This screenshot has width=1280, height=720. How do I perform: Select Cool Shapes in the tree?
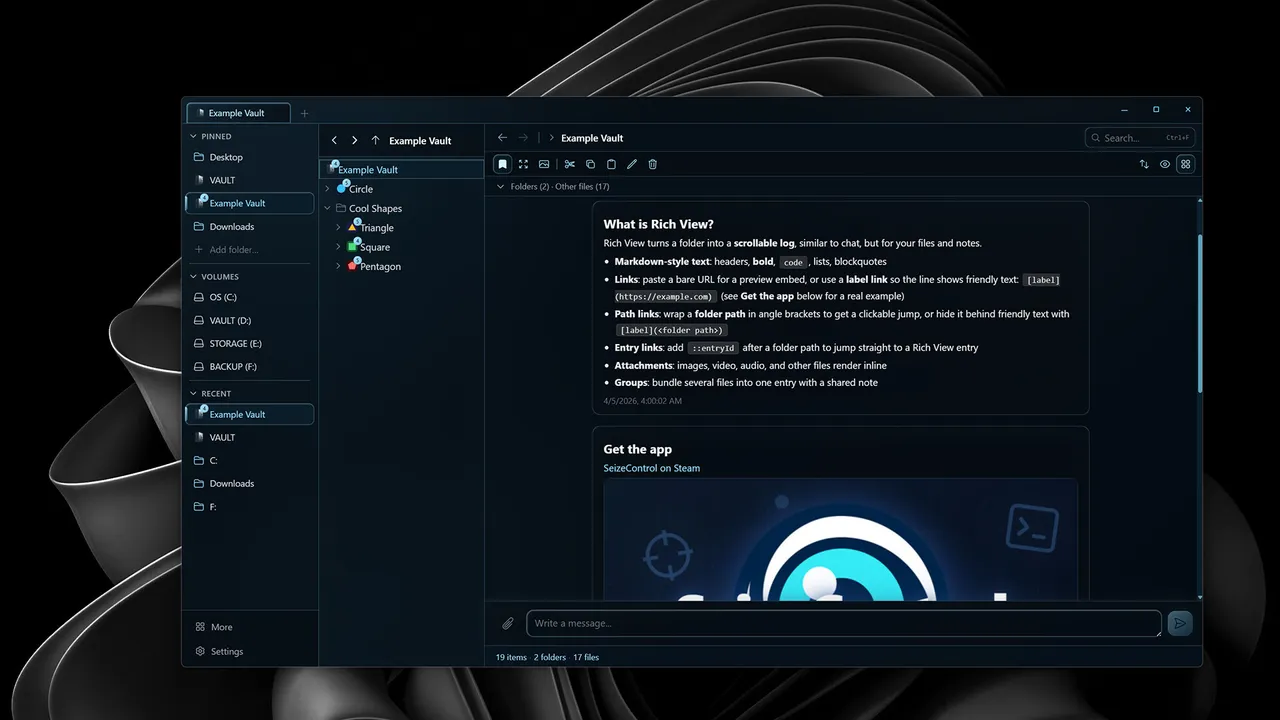pyautogui.click(x=402, y=208)
